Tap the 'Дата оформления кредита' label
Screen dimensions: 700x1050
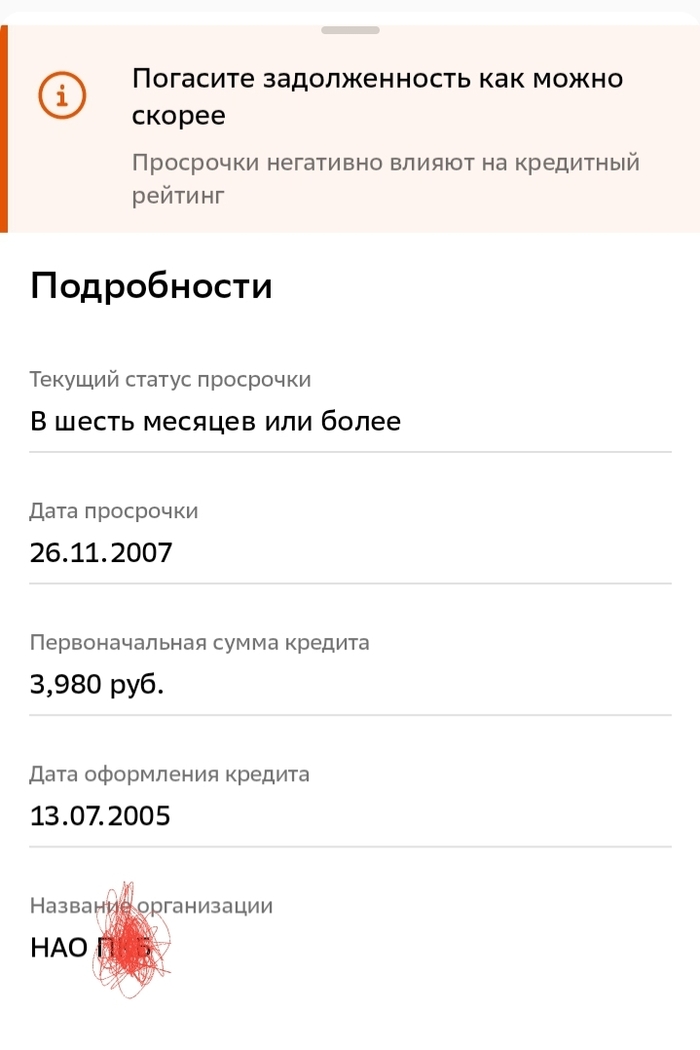pos(170,774)
